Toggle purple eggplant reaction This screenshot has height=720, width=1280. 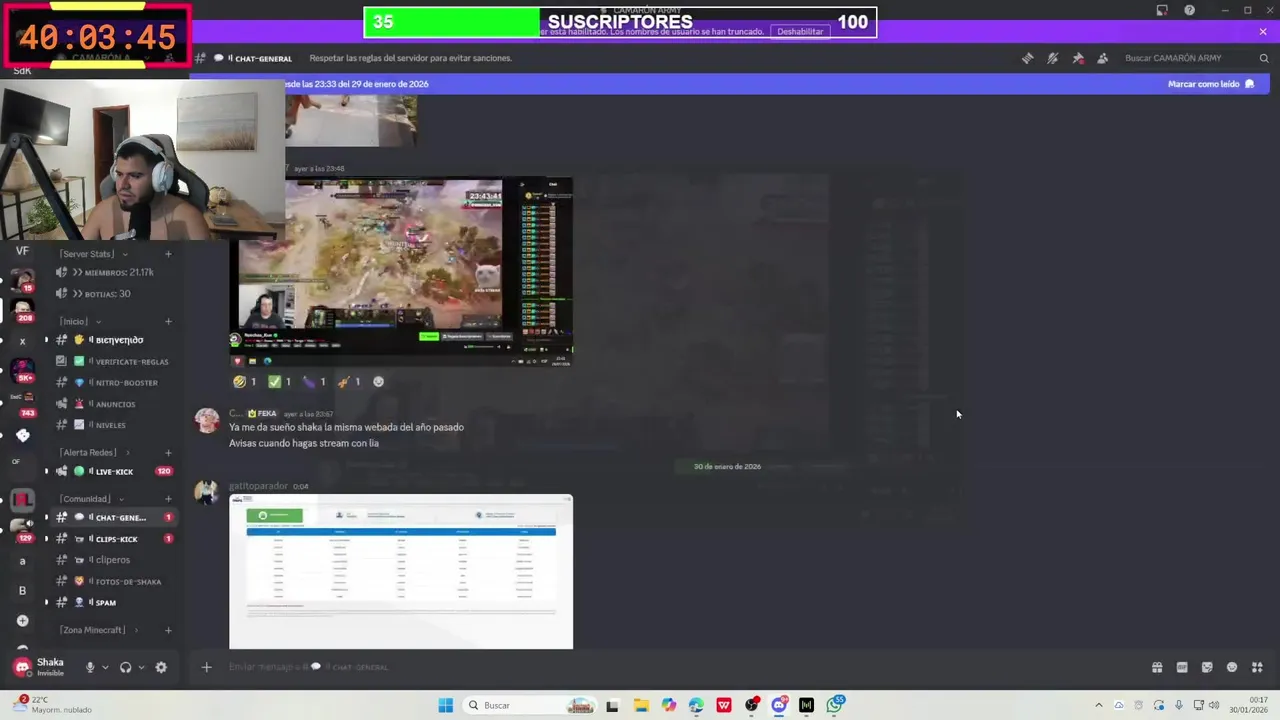point(314,381)
